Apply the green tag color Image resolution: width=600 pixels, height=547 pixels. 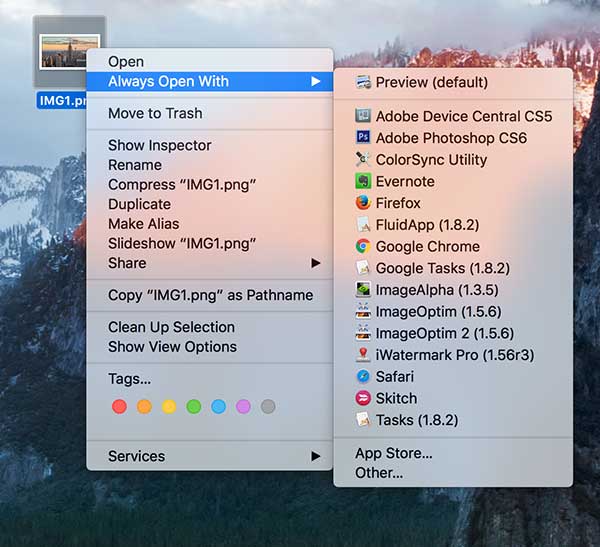194,407
